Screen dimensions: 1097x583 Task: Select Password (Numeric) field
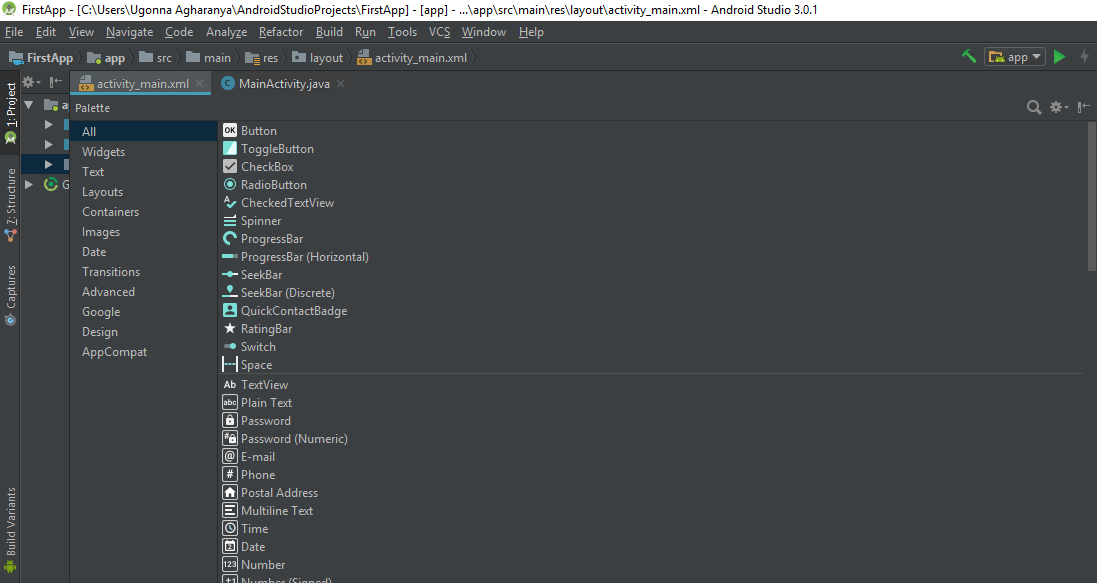coord(285,439)
